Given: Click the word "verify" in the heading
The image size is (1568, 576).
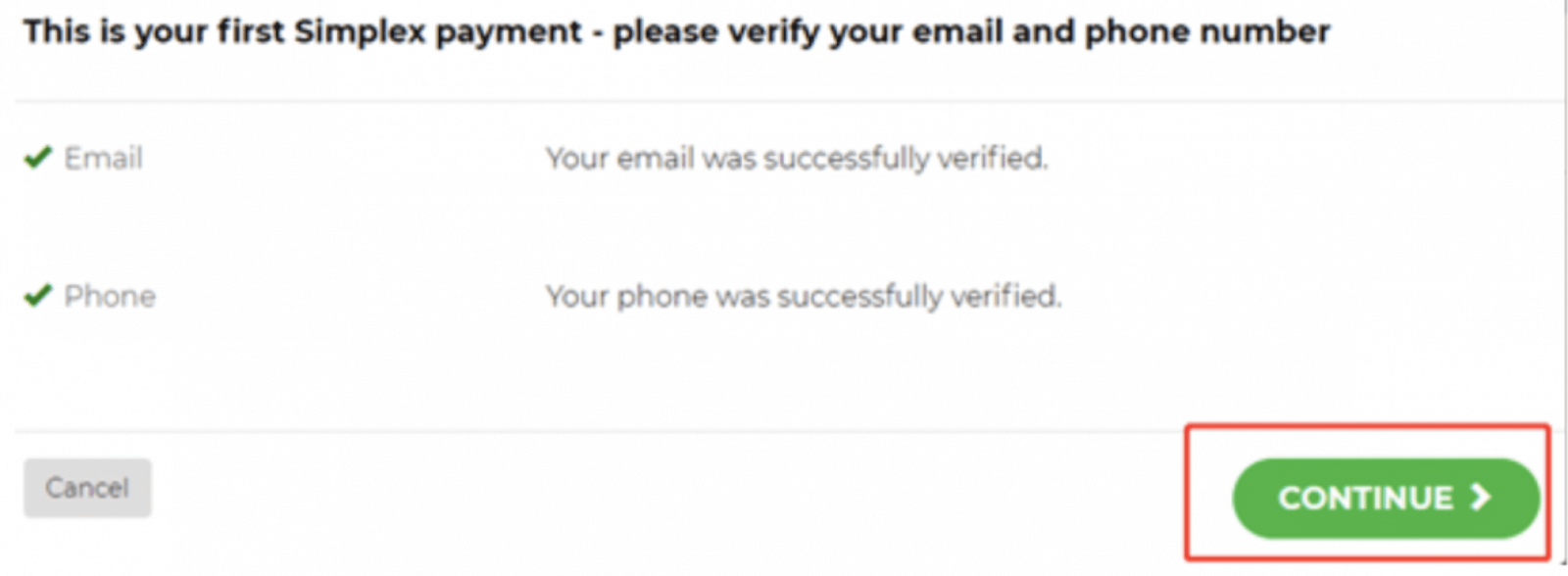Looking at the screenshot, I should coord(782,32).
